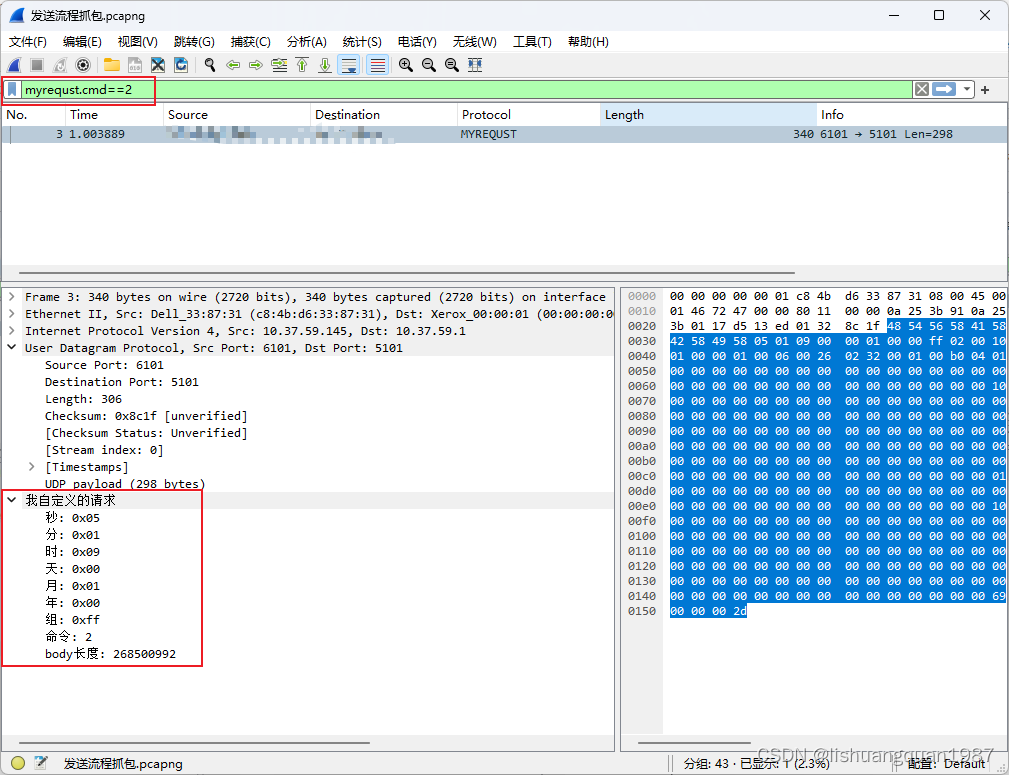Click the expert info status circle

[x=18, y=763]
